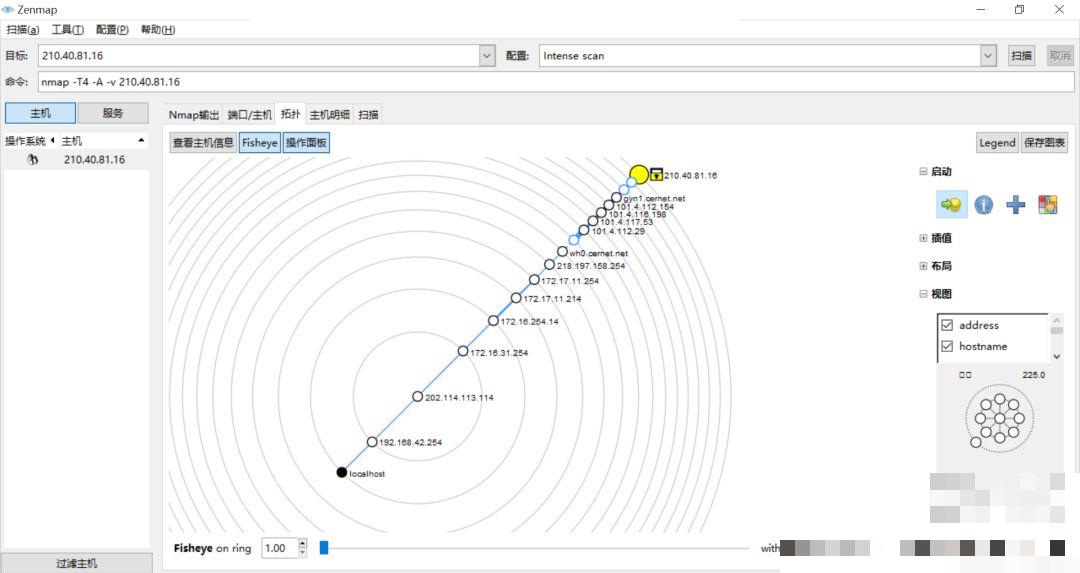This screenshot has height=573, width=1080.
Task: Click the 保存图表 button
Action: 1044,143
